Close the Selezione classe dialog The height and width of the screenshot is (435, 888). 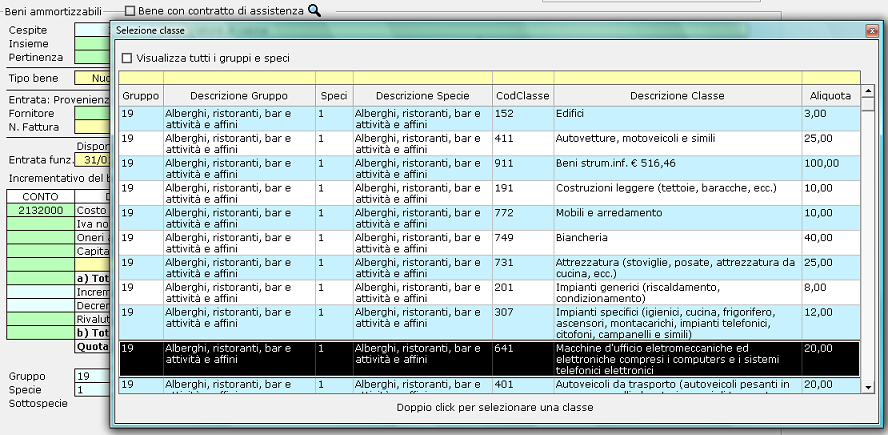[x=872, y=31]
